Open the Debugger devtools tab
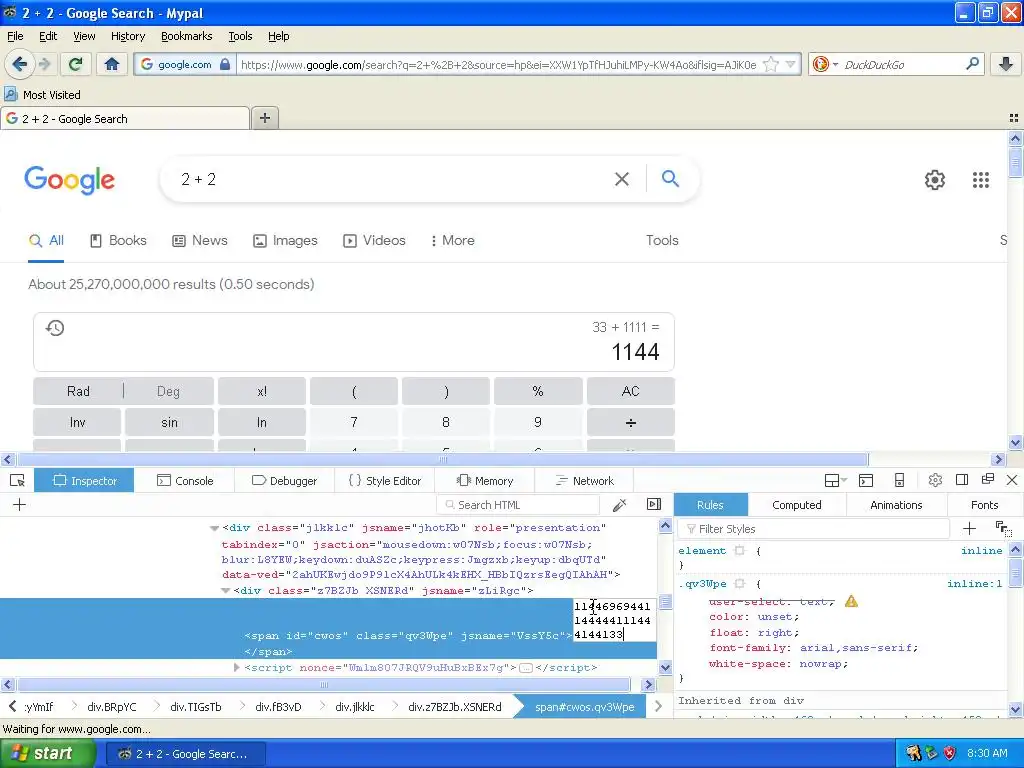Viewport: 1024px width, 768px height. (x=284, y=481)
